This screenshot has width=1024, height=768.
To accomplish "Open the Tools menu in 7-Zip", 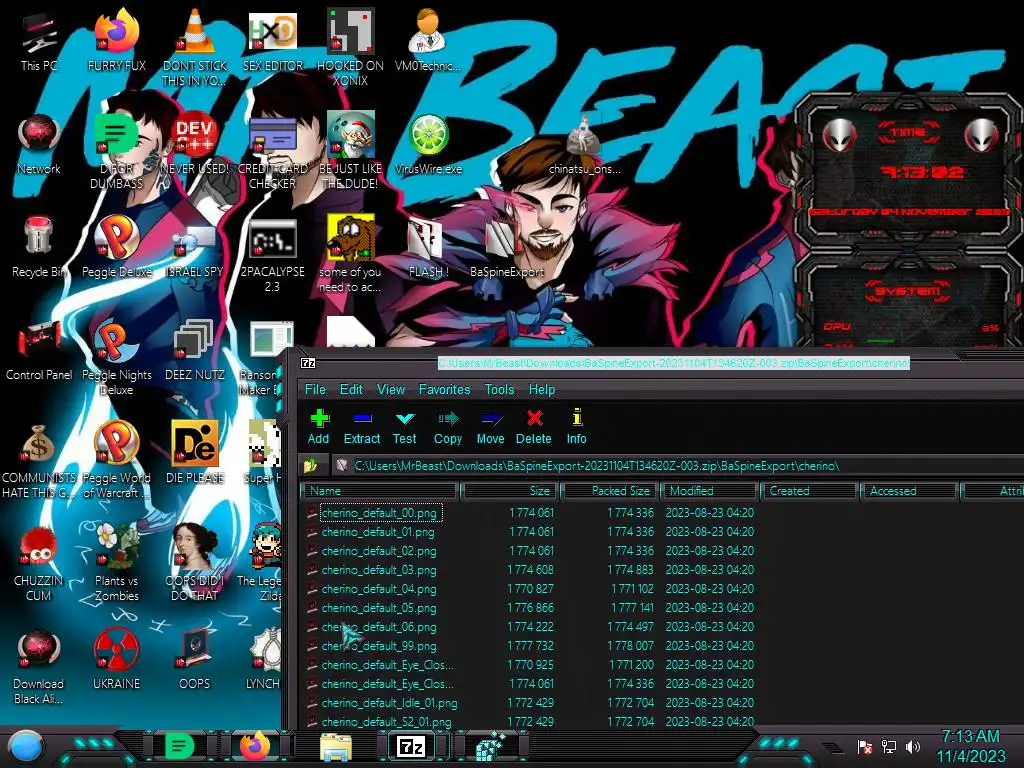I will pos(500,389).
